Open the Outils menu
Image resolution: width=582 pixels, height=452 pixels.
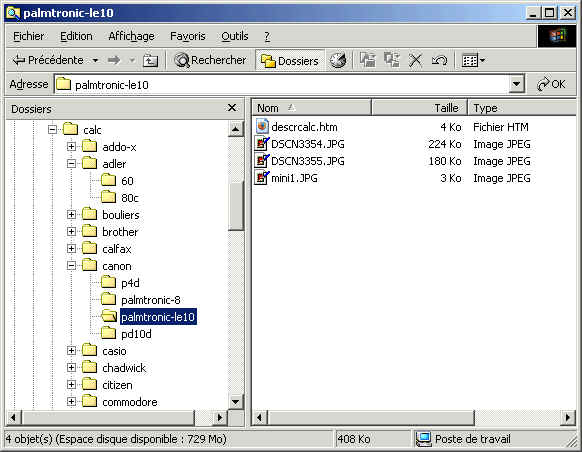point(235,36)
